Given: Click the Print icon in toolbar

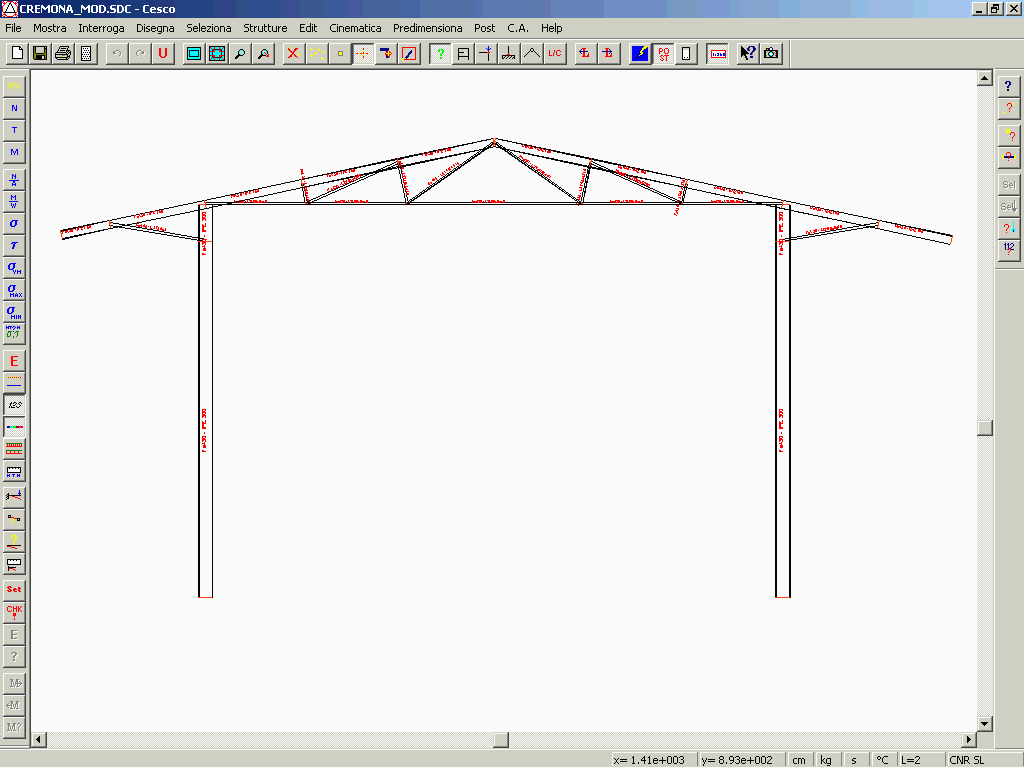Looking at the screenshot, I should 63,53.
